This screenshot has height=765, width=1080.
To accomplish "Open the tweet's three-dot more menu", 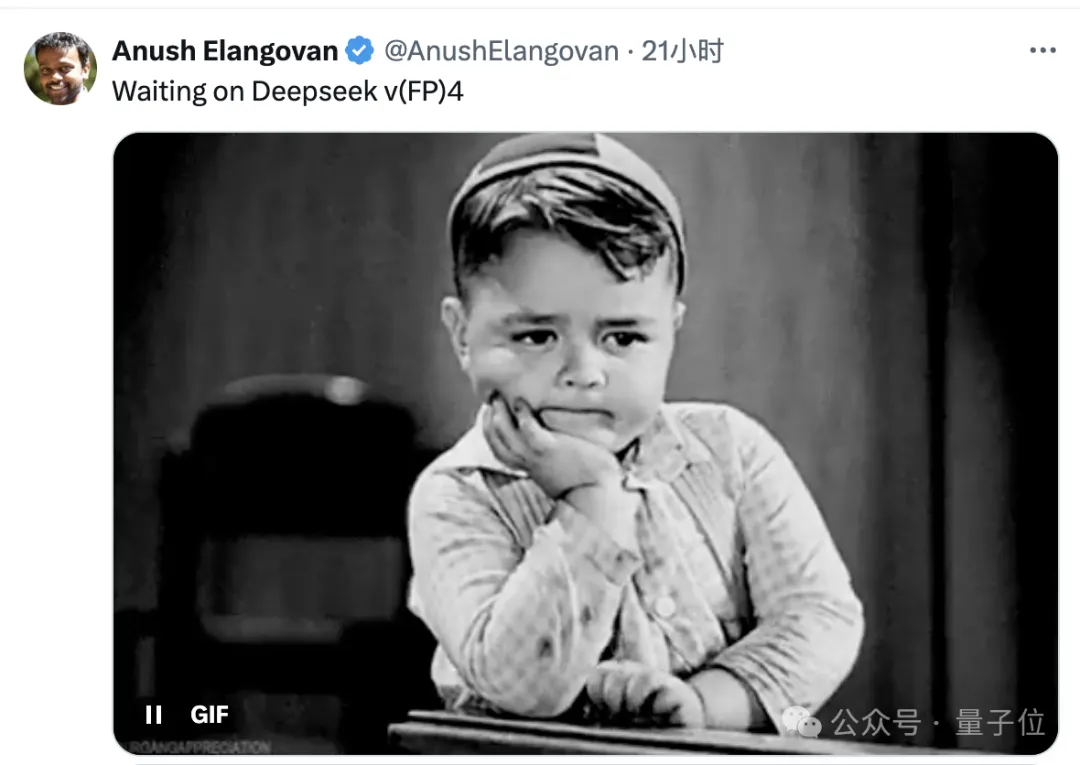I will click(1043, 50).
